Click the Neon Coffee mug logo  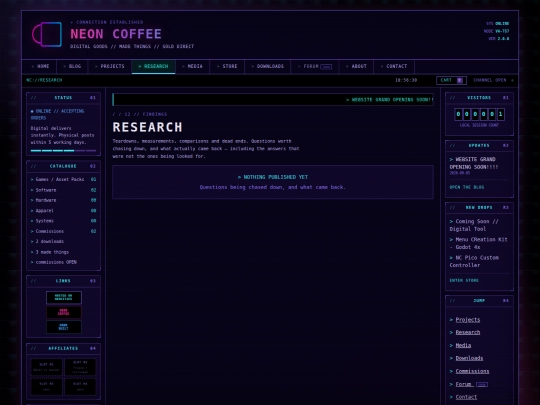(47, 34)
